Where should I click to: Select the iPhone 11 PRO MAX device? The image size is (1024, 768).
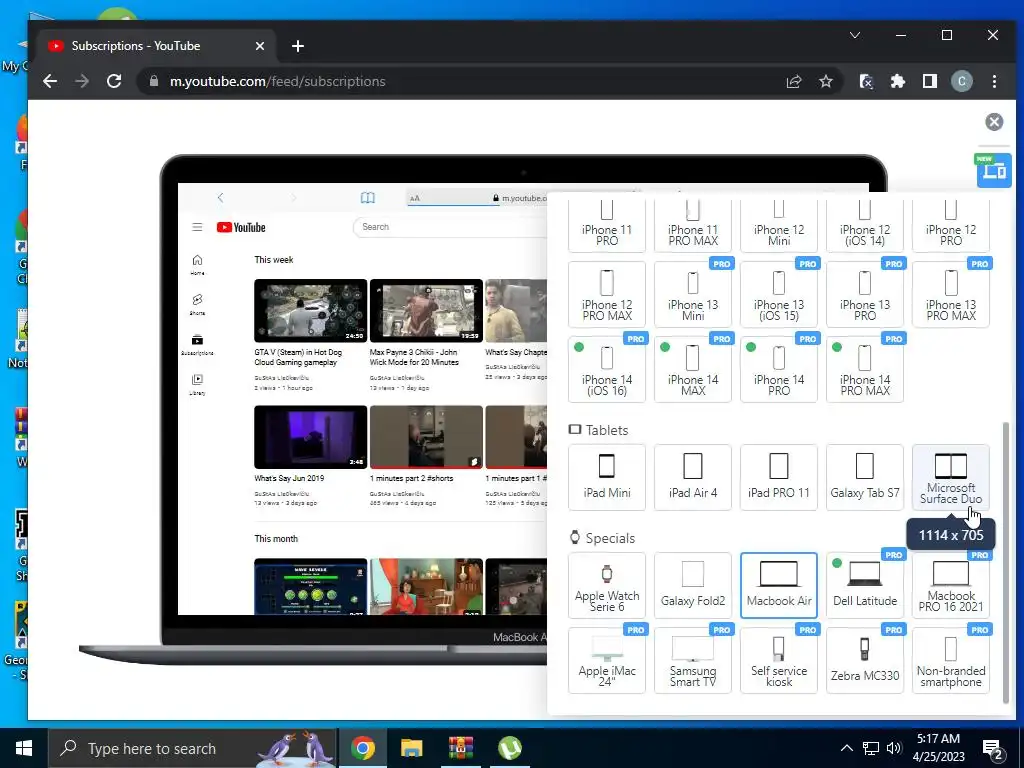[x=693, y=226]
